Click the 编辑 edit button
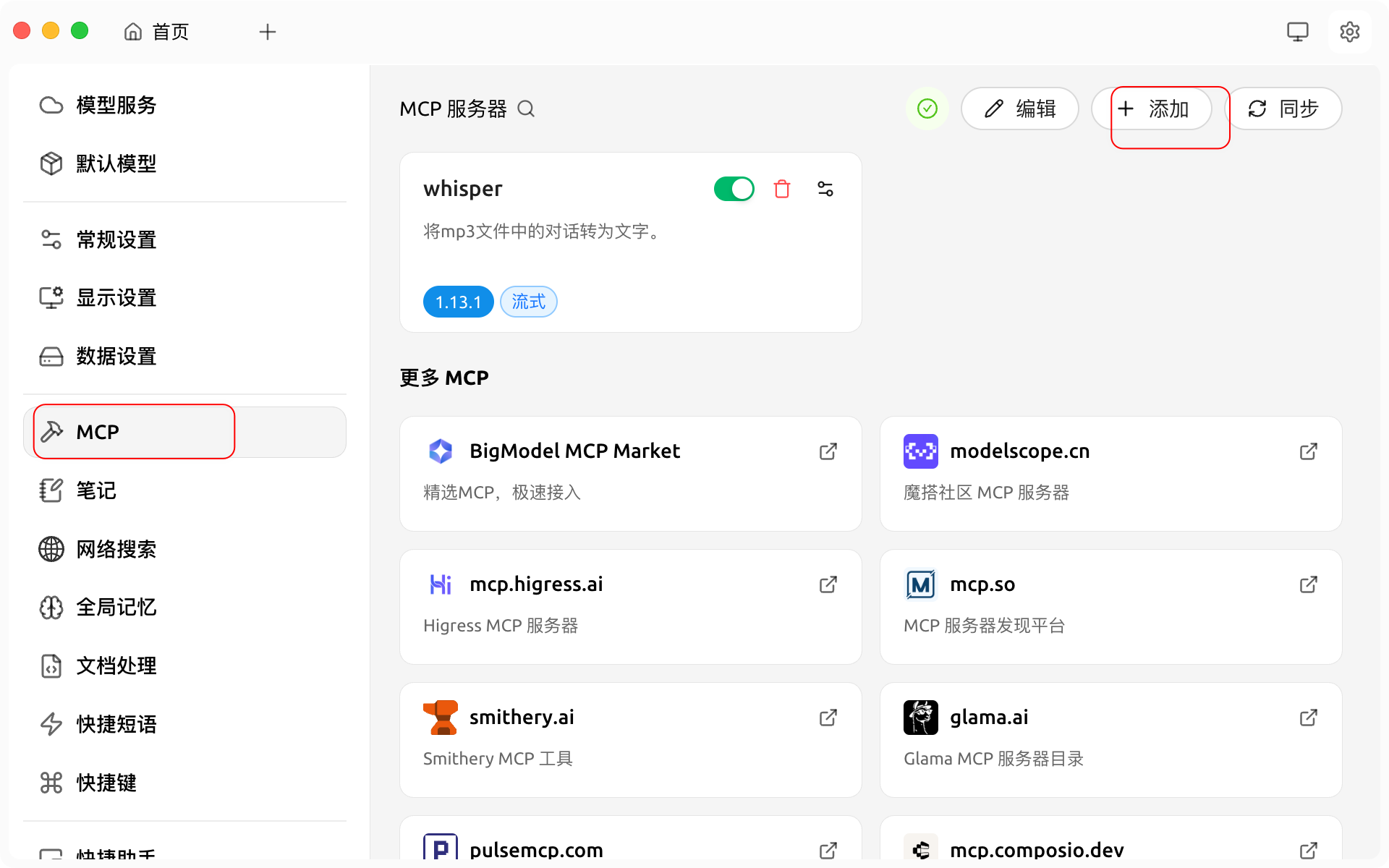The image size is (1389, 868). click(1019, 109)
